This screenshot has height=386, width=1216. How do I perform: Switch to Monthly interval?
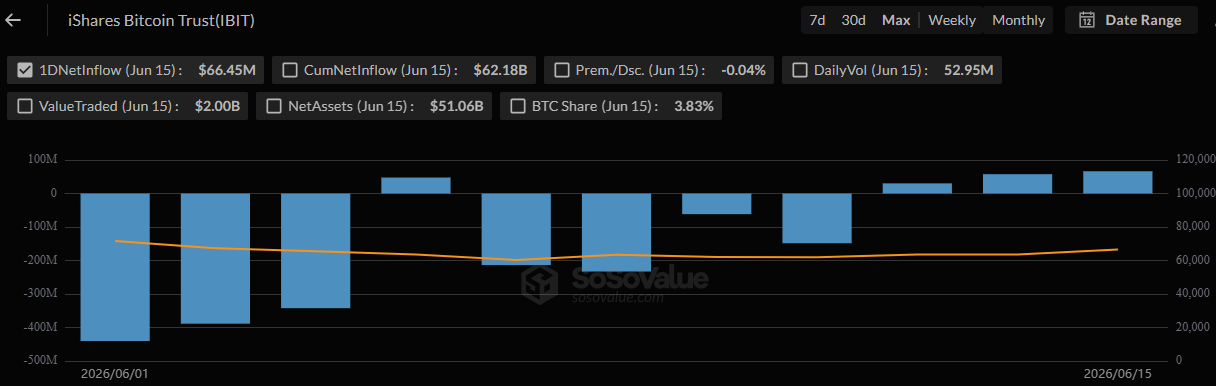click(x=1018, y=20)
